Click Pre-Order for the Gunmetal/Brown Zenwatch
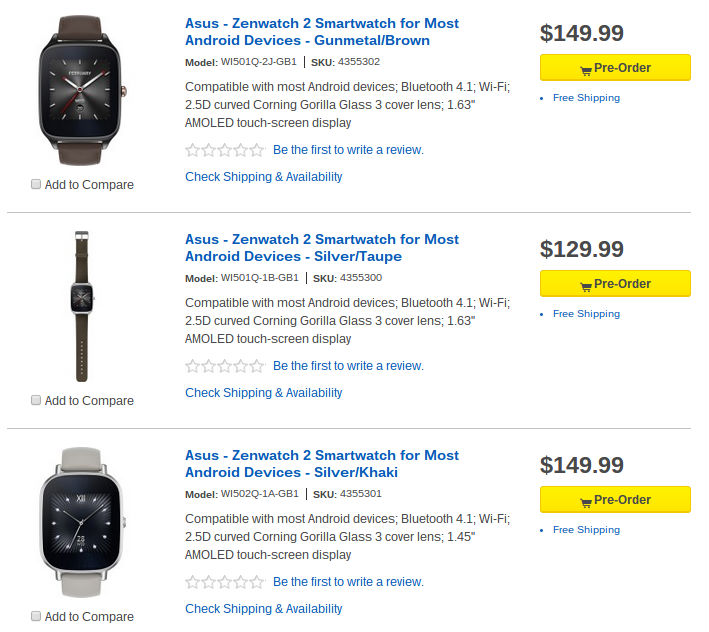The image size is (709, 632). pyautogui.click(x=614, y=68)
